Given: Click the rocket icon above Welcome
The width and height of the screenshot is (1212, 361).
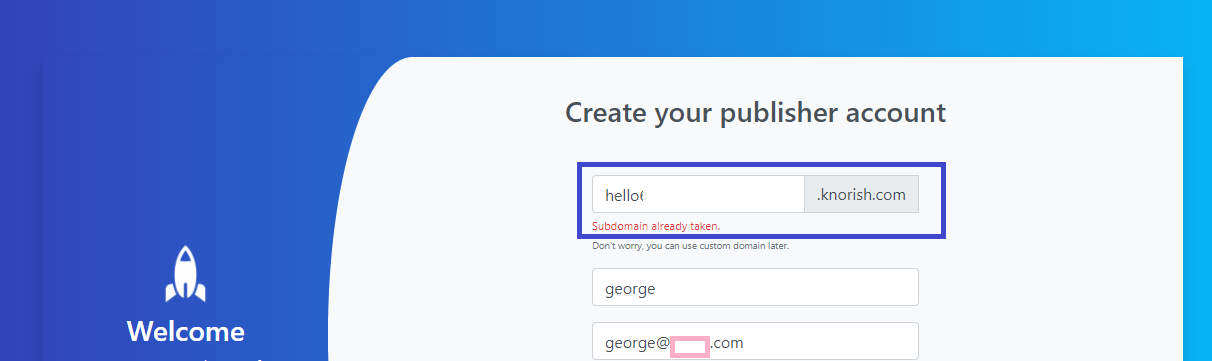Looking at the screenshot, I should coord(185,274).
